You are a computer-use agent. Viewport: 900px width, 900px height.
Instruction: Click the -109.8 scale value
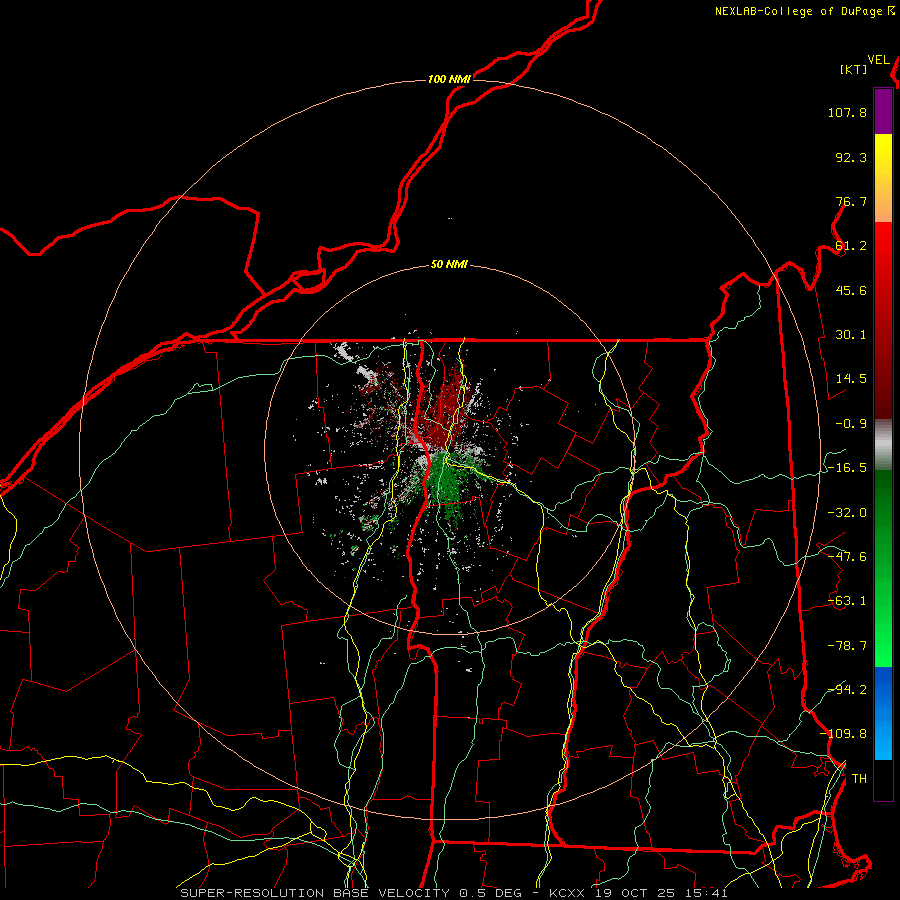coord(843,734)
